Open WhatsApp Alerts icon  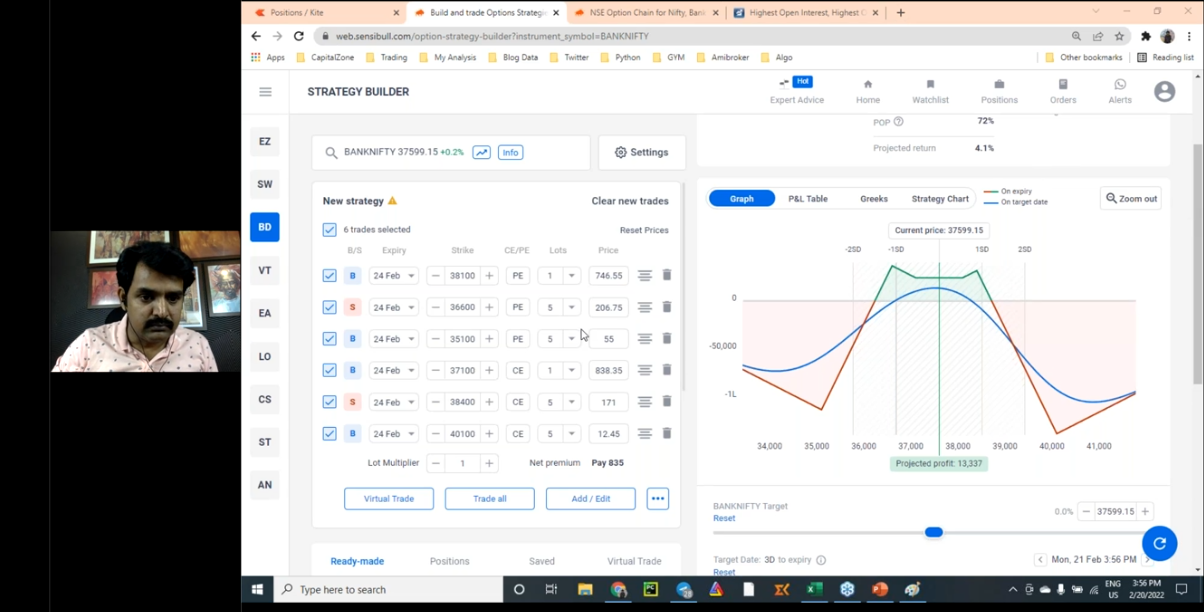click(1120, 85)
